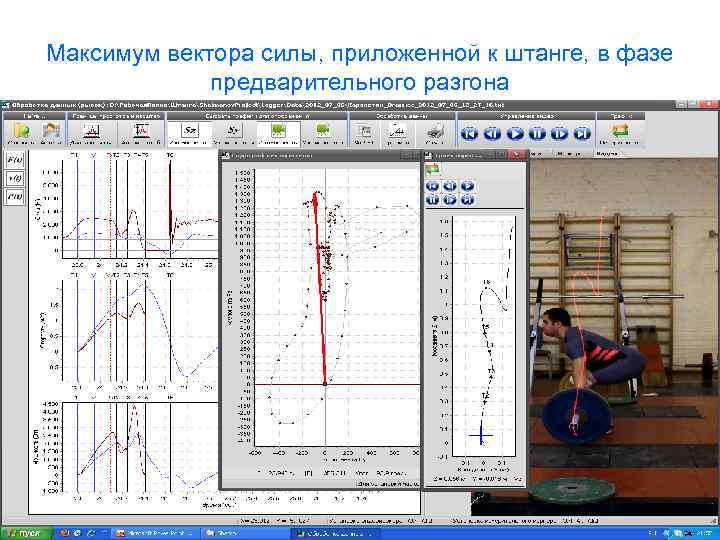Image resolution: width=720 pixels, height=540 pixels.
Task: Click the system tray clock
Action: pos(704,534)
